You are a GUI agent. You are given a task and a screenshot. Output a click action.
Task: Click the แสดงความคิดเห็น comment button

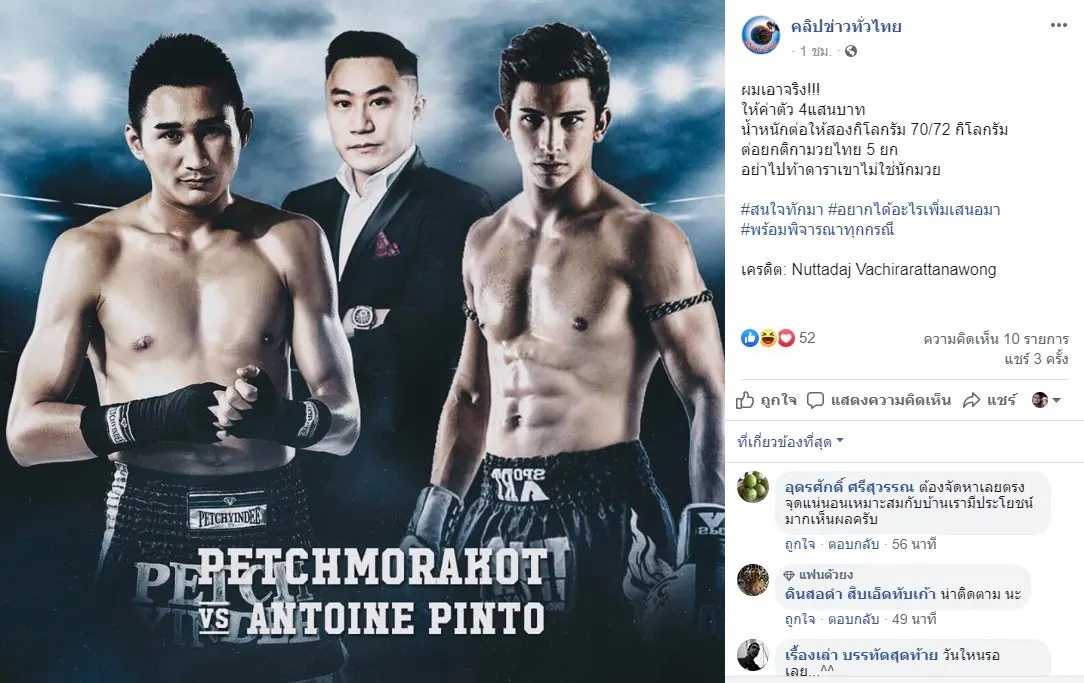[x=879, y=400]
